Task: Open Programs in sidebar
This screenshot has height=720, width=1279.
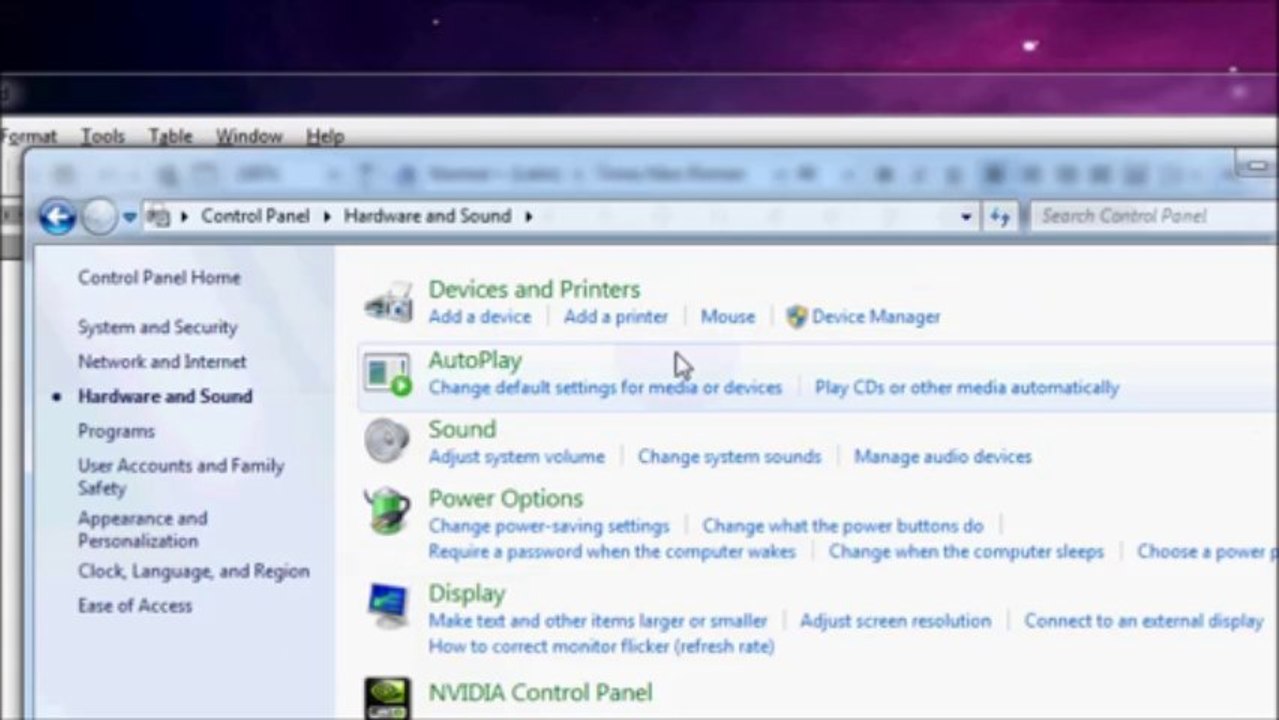Action: (116, 432)
